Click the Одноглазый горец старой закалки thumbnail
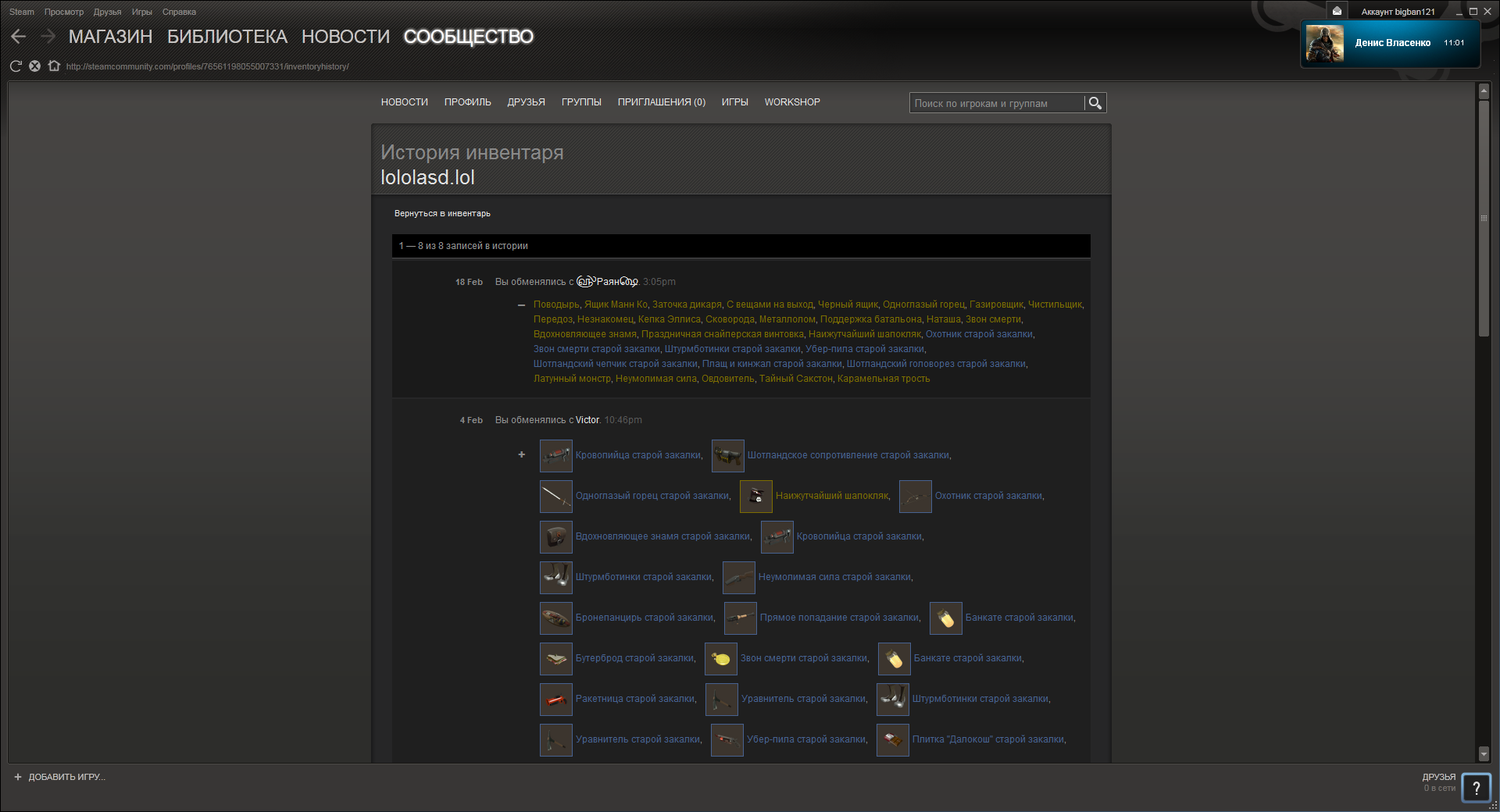This screenshot has width=1500, height=812. click(555, 496)
